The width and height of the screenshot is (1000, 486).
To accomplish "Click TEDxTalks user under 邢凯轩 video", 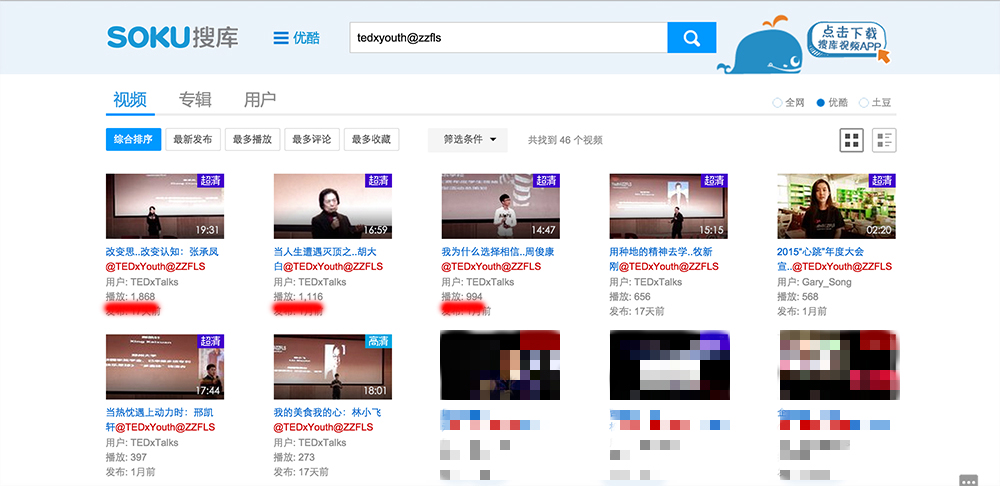I will click(154, 443).
